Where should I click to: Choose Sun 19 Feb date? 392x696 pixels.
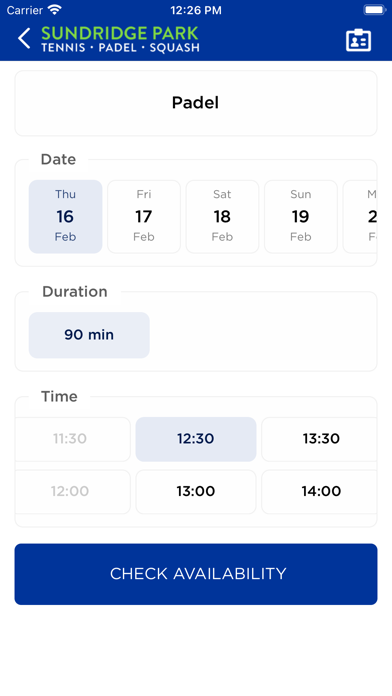301,217
